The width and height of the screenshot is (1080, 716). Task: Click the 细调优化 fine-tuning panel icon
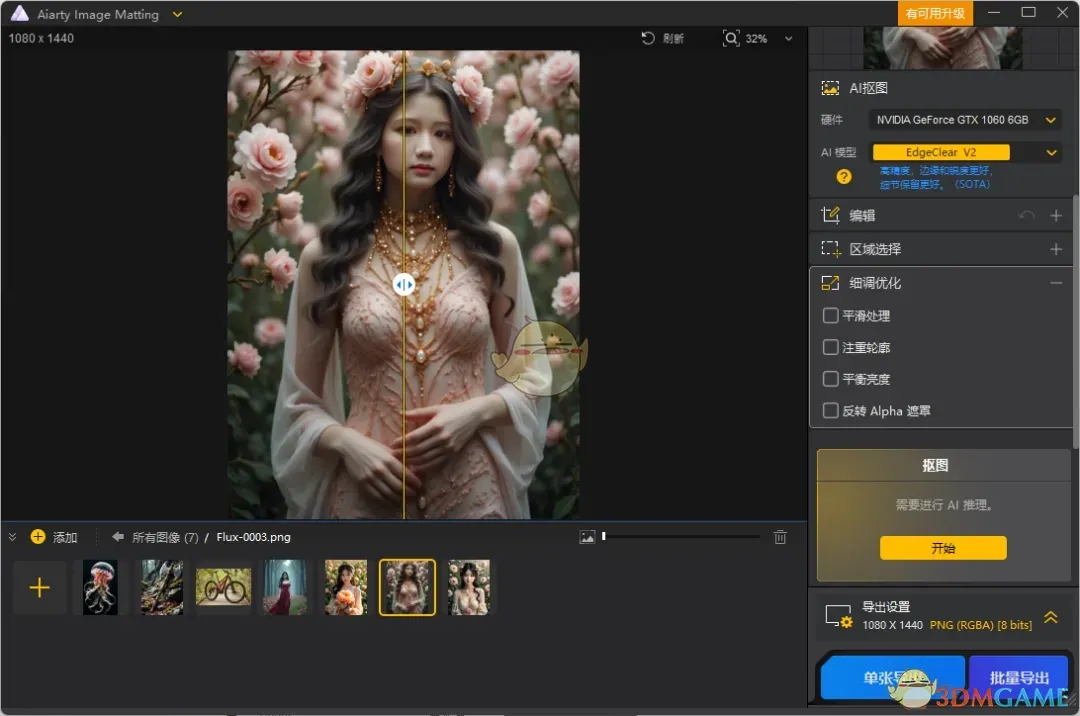tap(829, 283)
